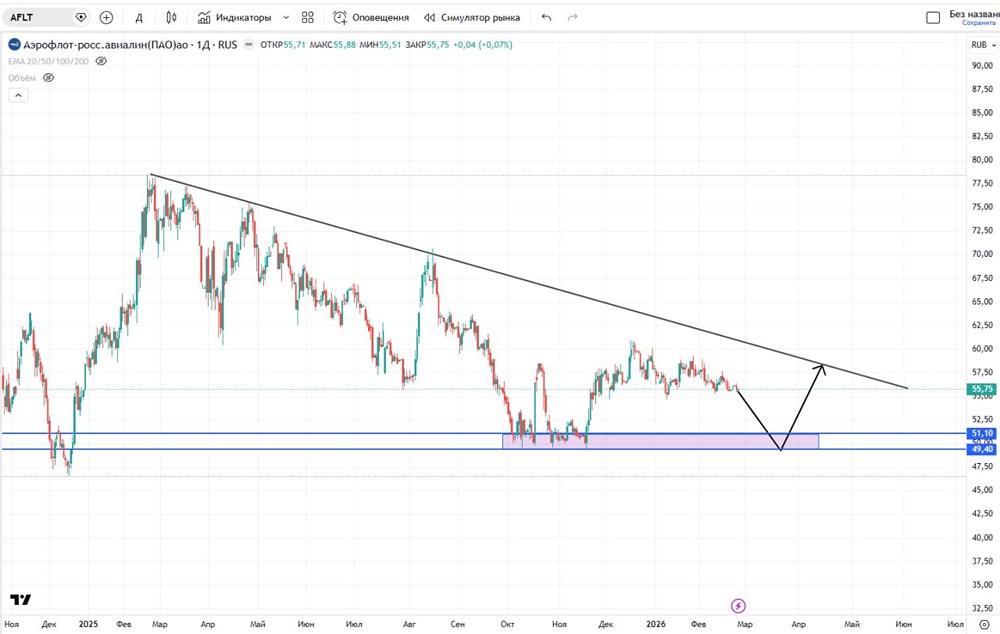Click the 49,40 blue line price label

click(x=982, y=450)
